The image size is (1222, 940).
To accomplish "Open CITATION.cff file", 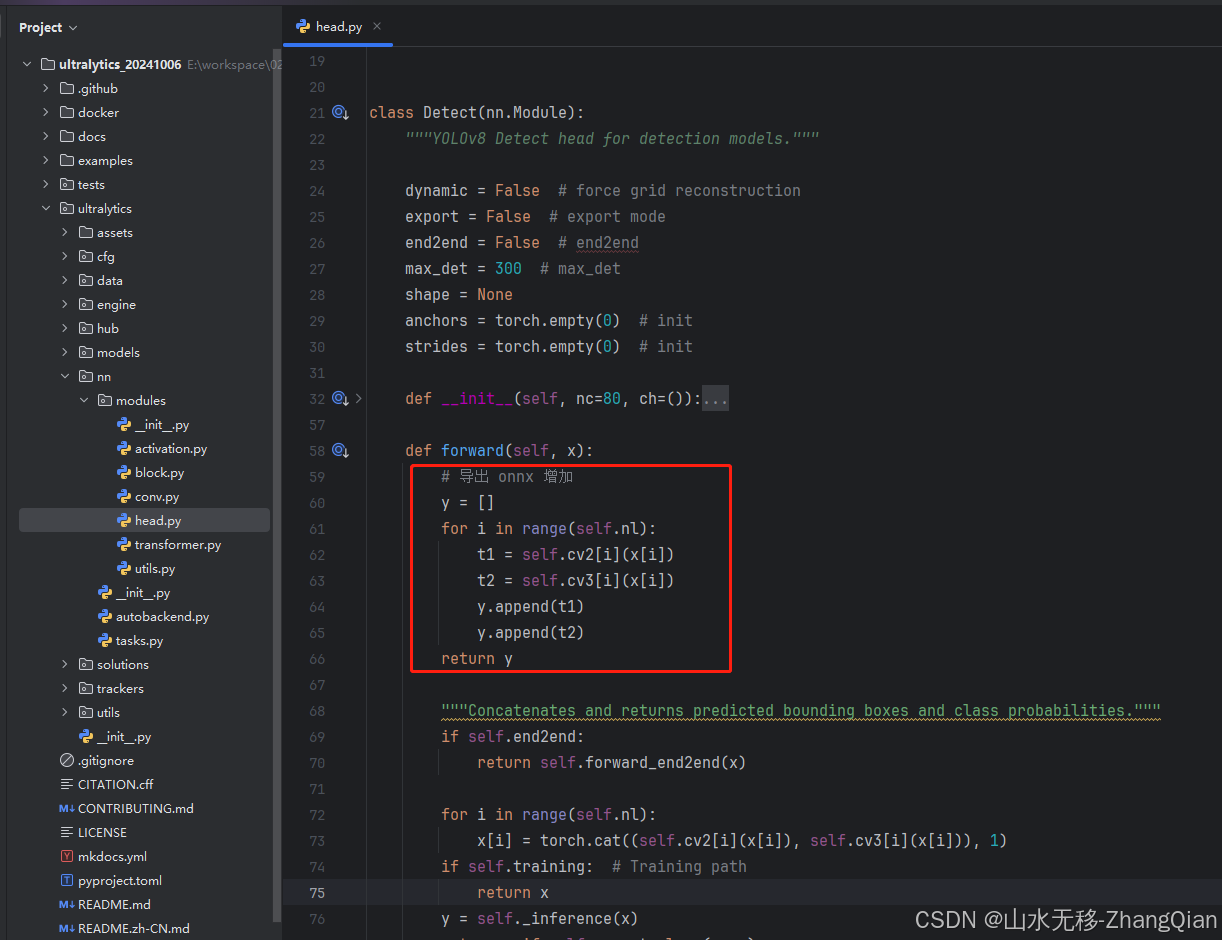I will [115, 784].
